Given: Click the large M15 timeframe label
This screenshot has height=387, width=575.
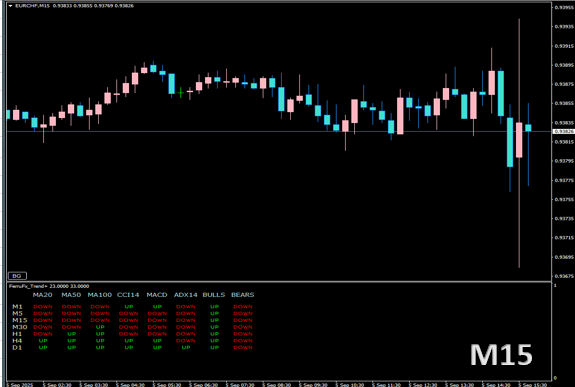Looking at the screenshot, I should point(501,355).
